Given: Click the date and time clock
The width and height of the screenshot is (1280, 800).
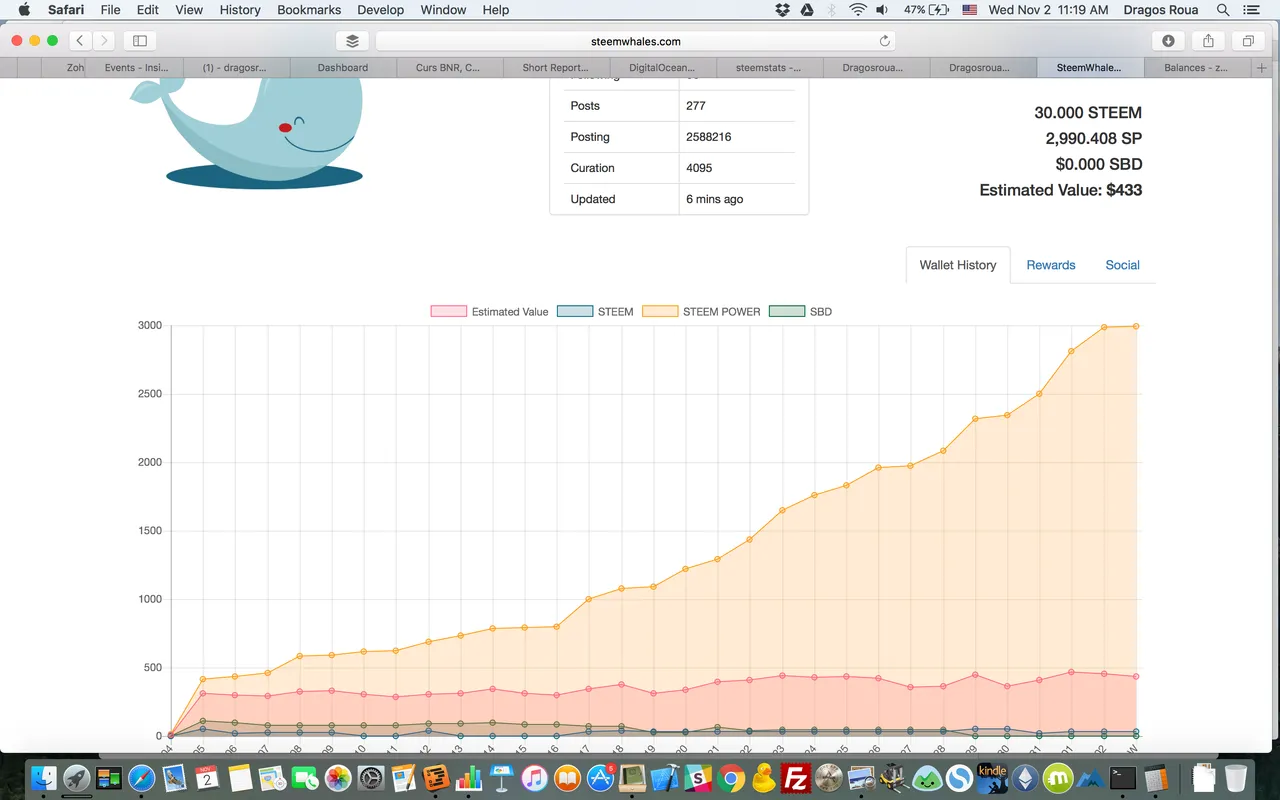Looking at the screenshot, I should click(x=1048, y=10).
